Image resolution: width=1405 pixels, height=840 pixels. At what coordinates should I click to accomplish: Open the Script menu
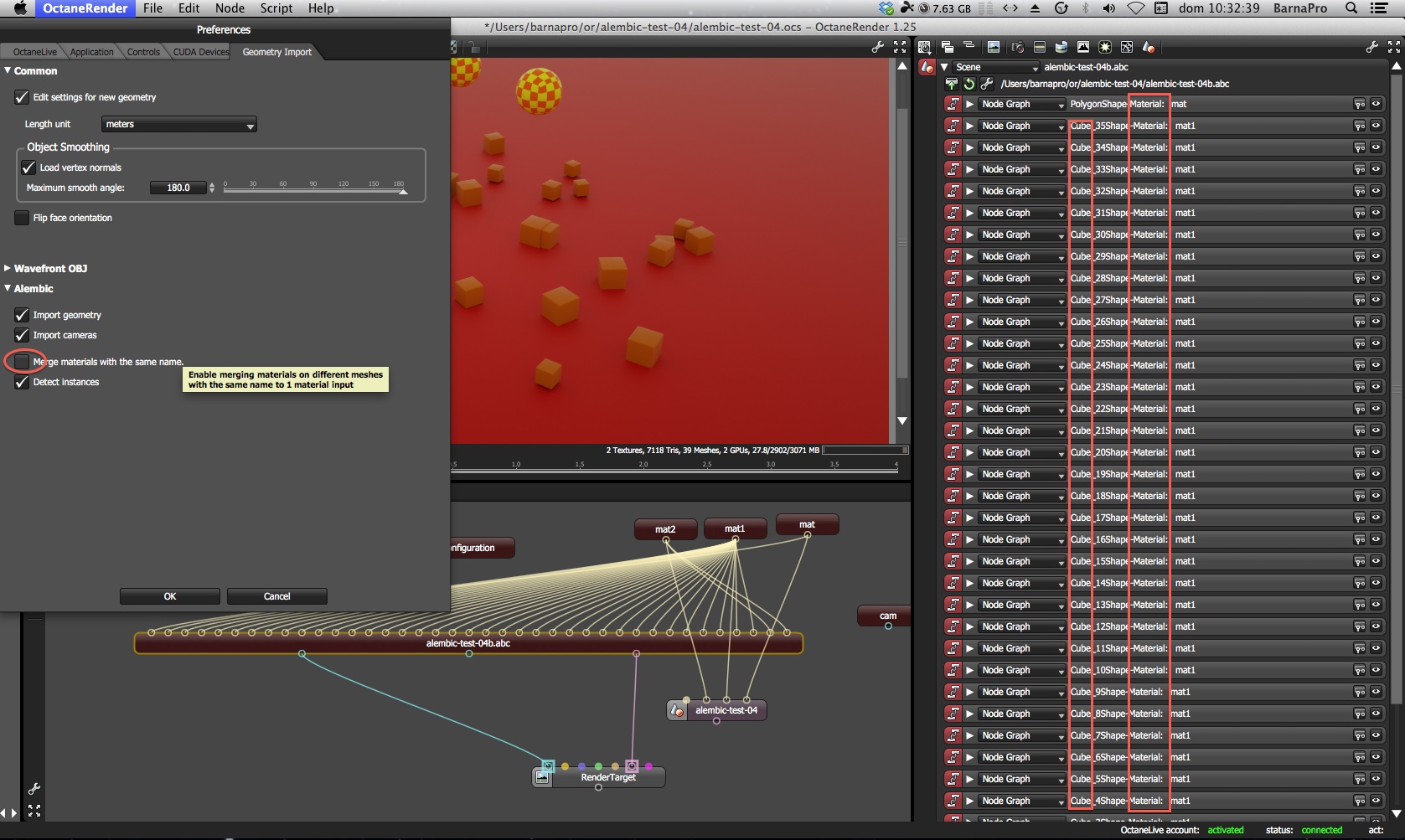coord(276,8)
